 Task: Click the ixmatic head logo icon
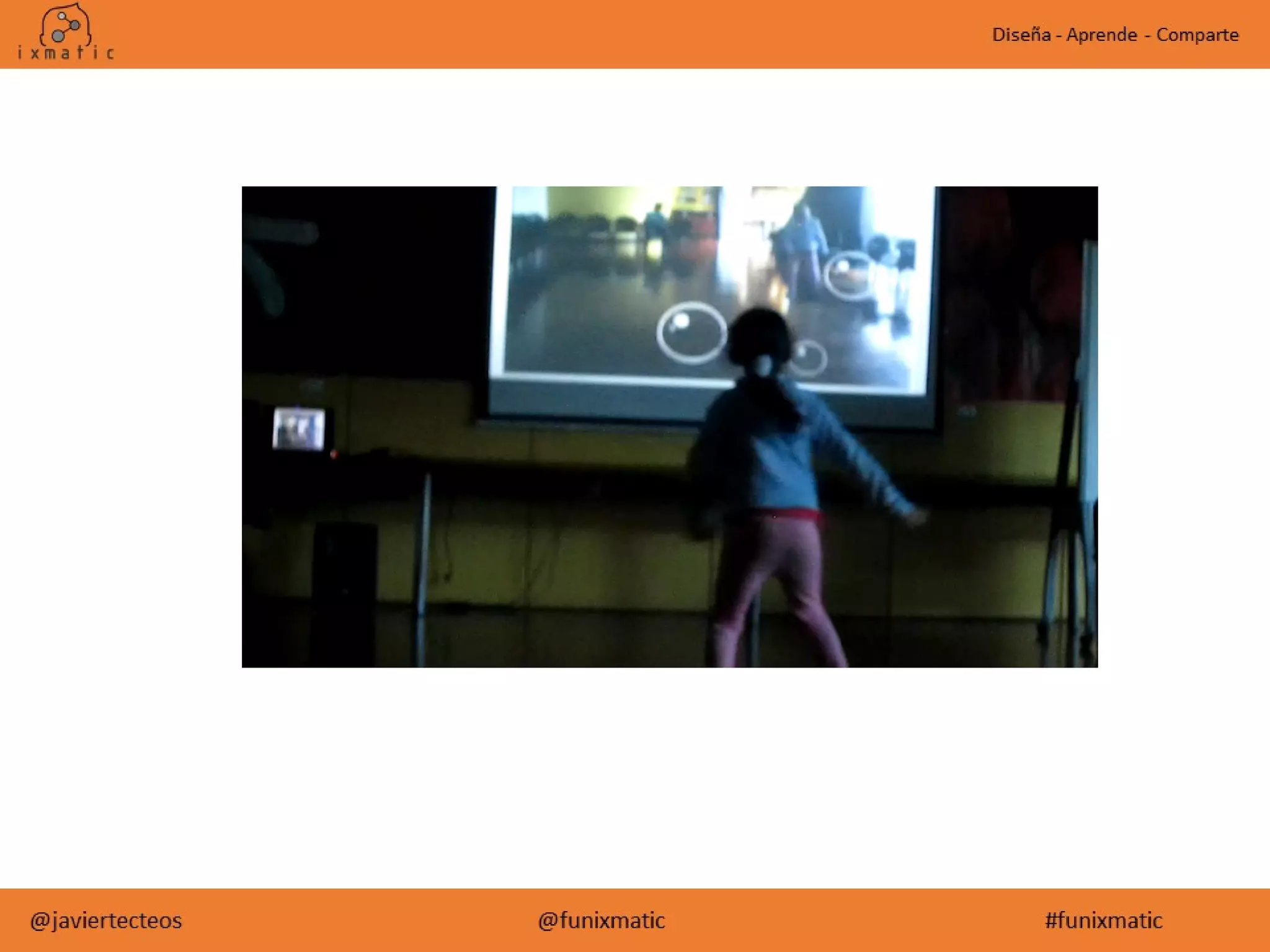[65, 25]
